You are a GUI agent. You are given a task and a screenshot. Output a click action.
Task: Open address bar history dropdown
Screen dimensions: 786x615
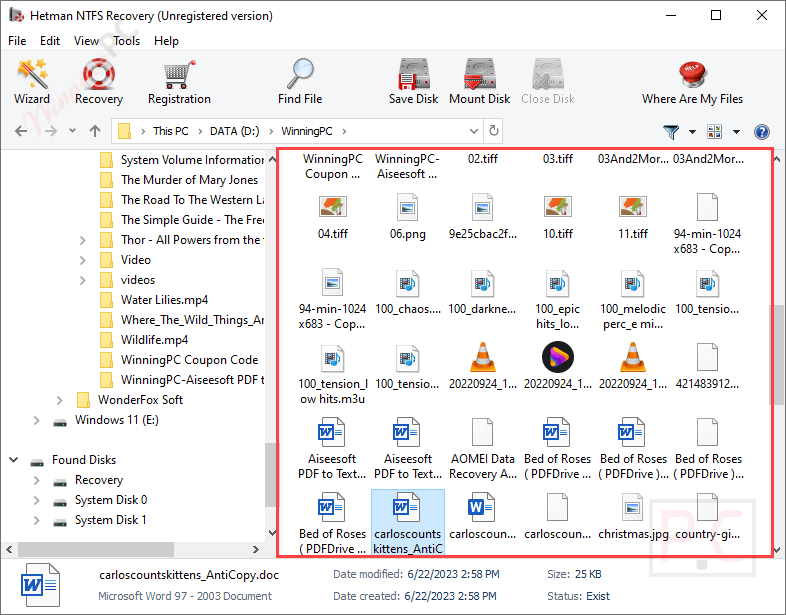tap(474, 131)
